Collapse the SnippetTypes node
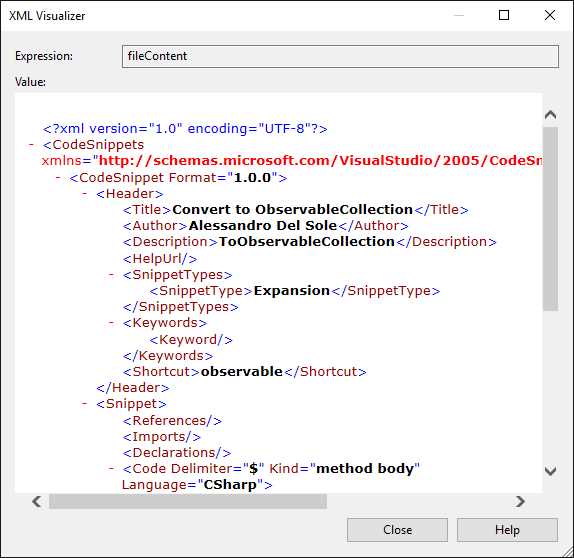Image resolution: width=574 pixels, height=558 pixels. (112, 275)
